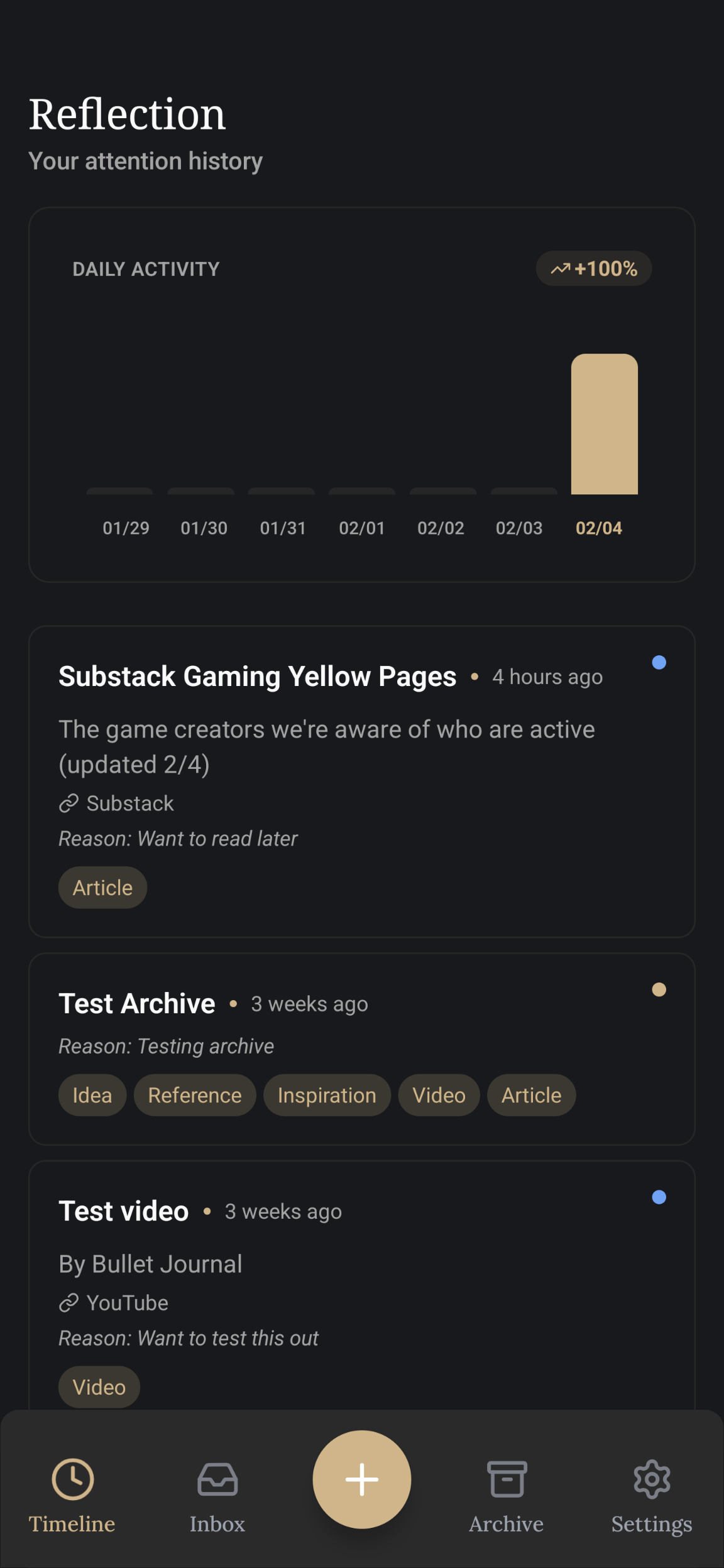724x1568 pixels.
Task: Tap the Substack link icon
Action: point(69,803)
